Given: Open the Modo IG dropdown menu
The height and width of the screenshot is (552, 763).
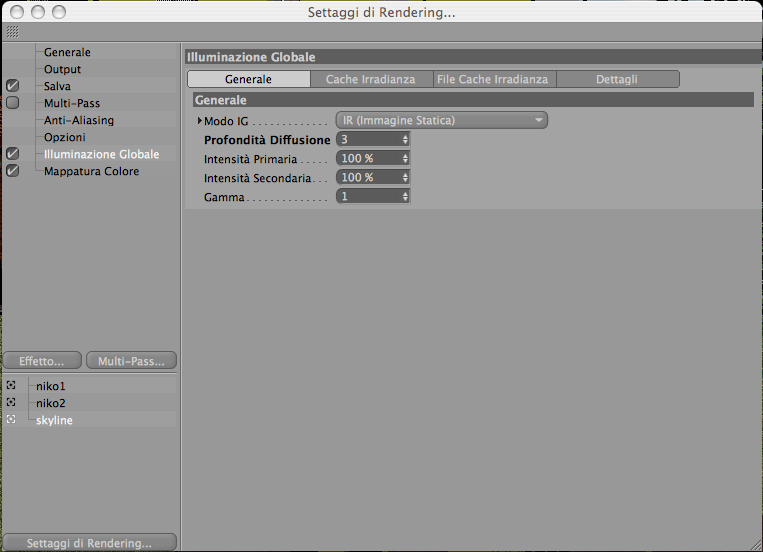Looking at the screenshot, I should 442,120.
